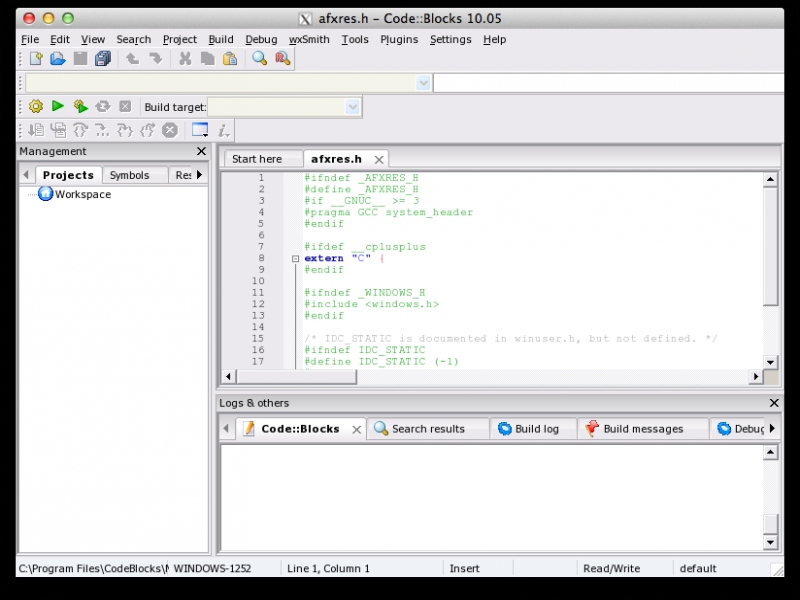The height and width of the screenshot is (600, 800).
Task: Expand the code completion dropdown arrow
Action: point(423,83)
